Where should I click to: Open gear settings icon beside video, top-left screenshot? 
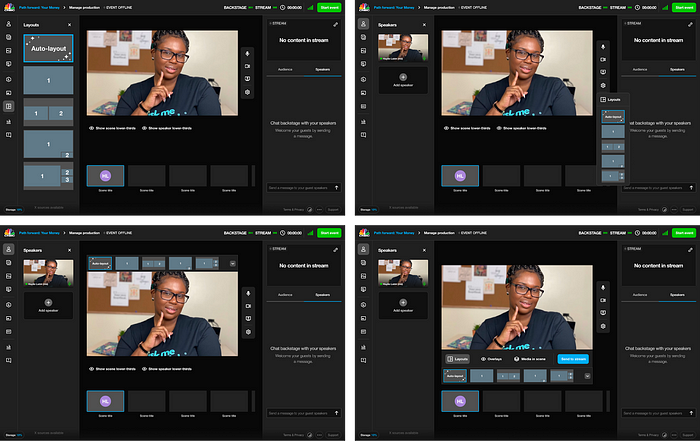(247, 92)
